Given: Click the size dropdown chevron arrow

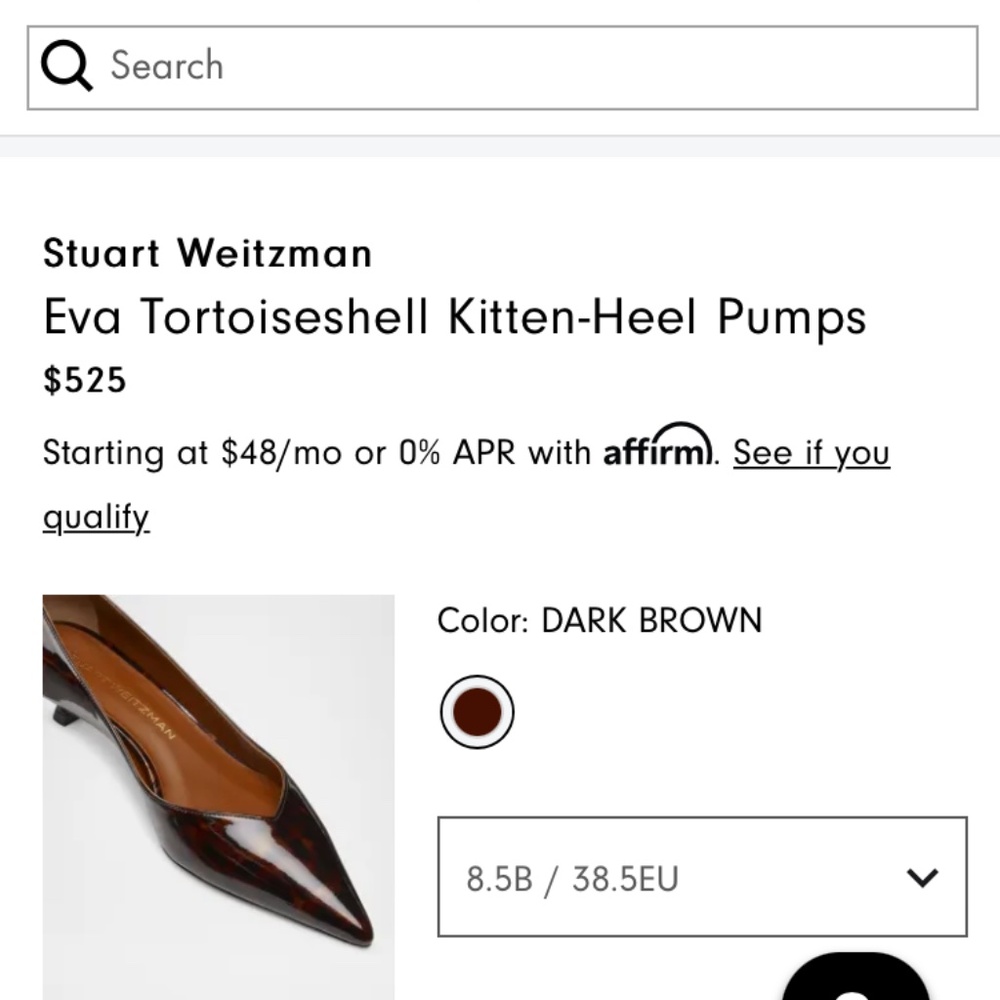Looking at the screenshot, I should (920, 878).
